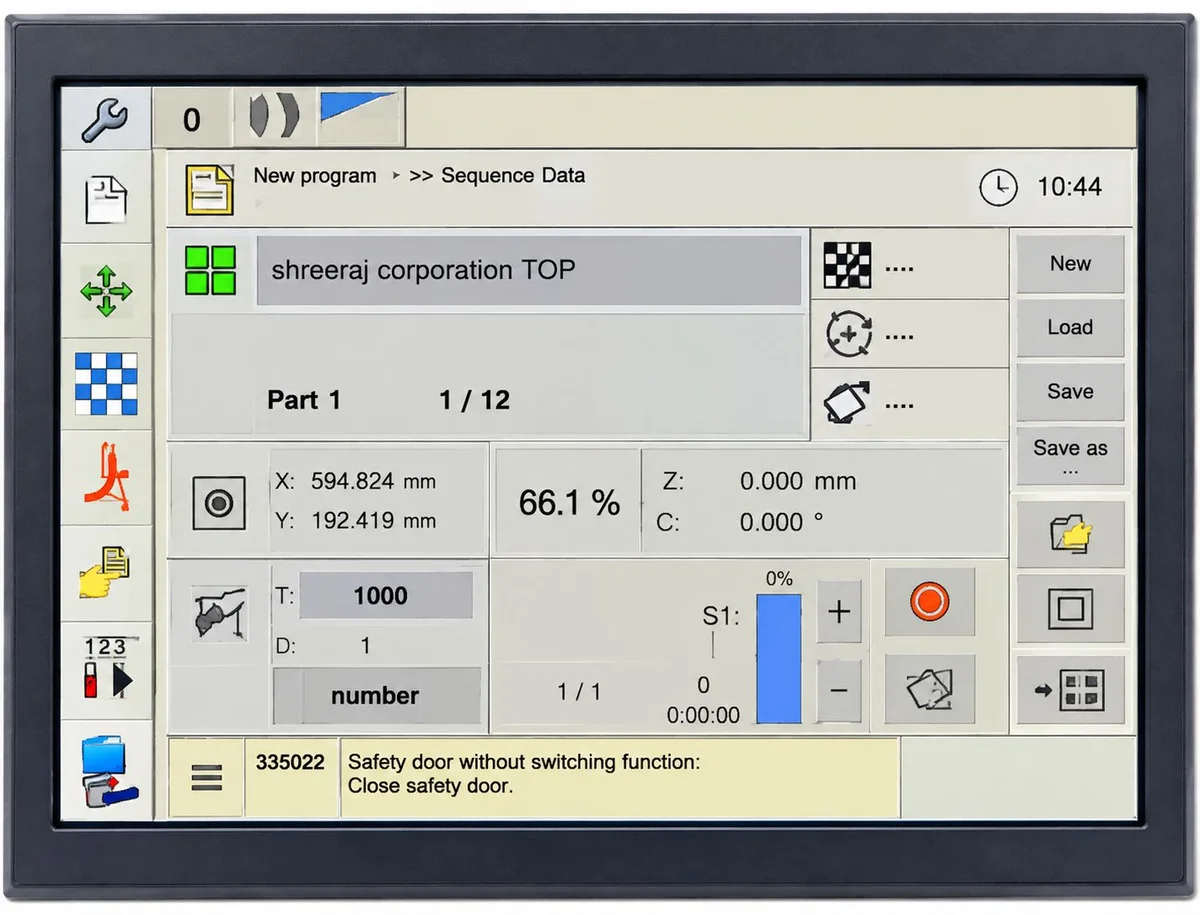Click the number button
The image size is (1200, 915).
[x=376, y=696]
